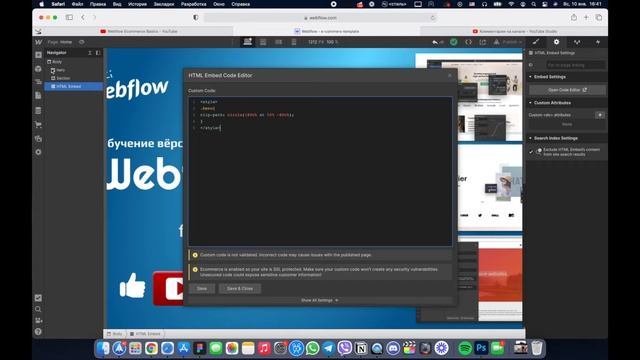Pin the Navigator panel
640x360 pixels.
coord(98,53)
